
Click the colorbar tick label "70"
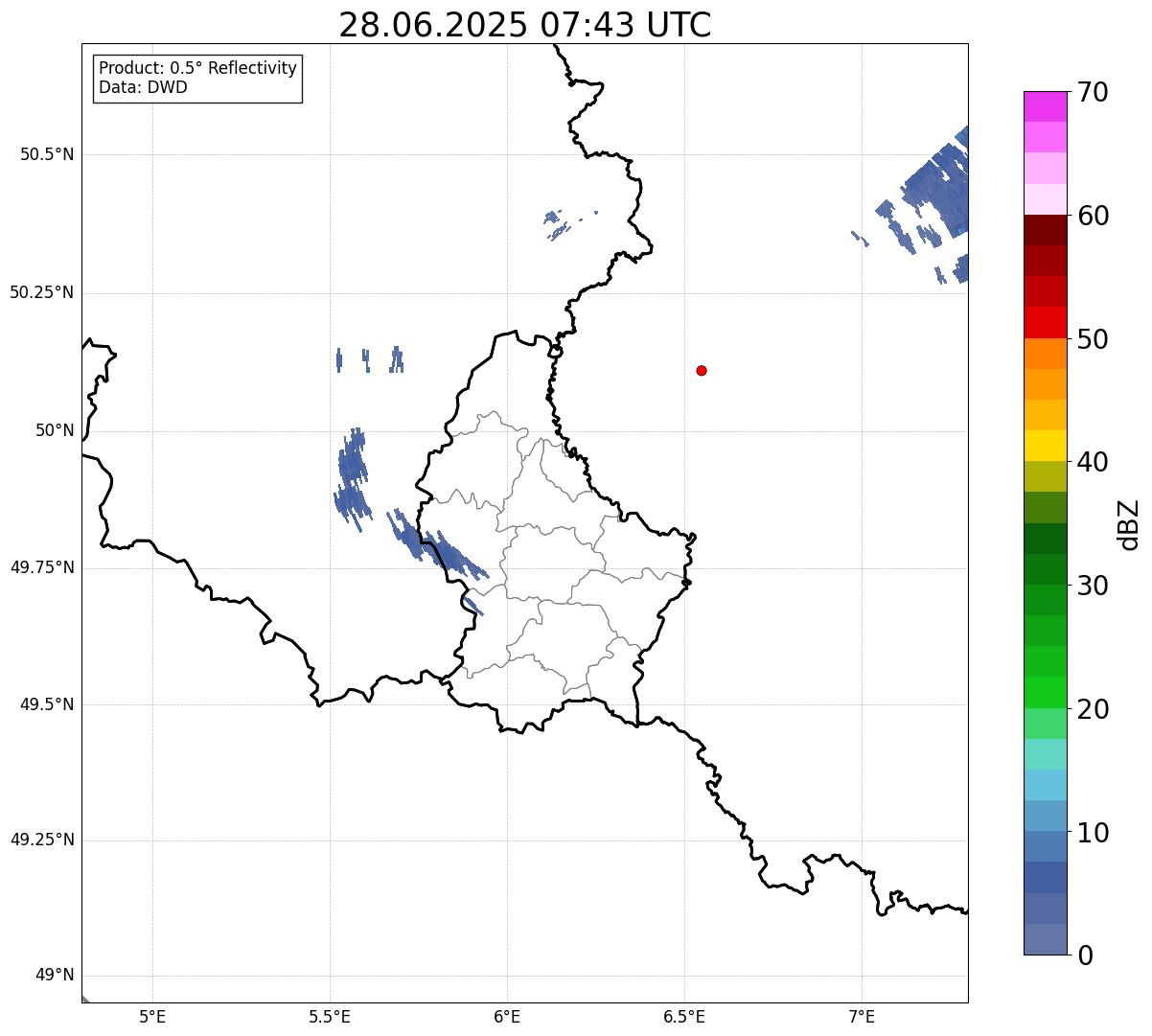[1093, 92]
